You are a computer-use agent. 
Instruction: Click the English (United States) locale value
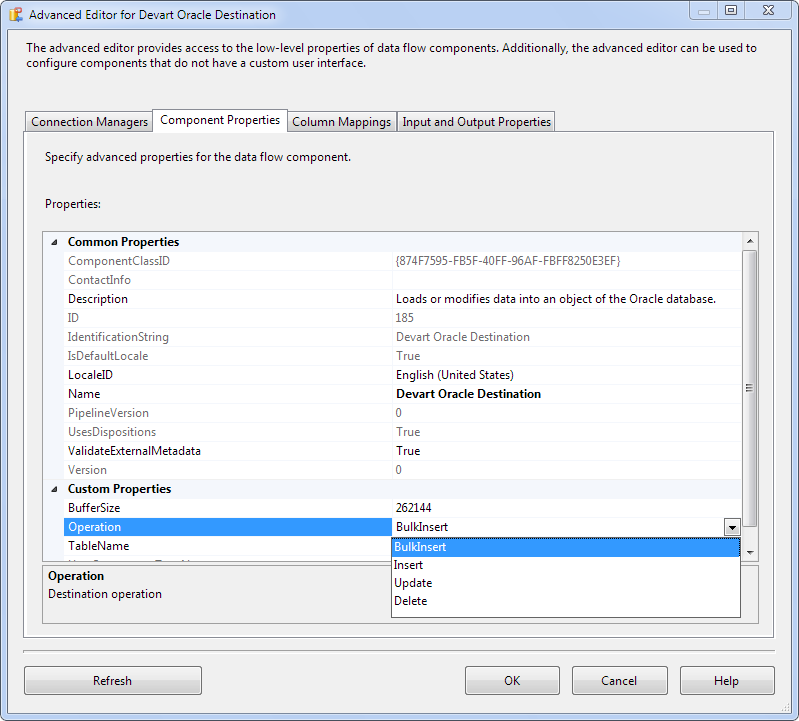[x=455, y=375]
